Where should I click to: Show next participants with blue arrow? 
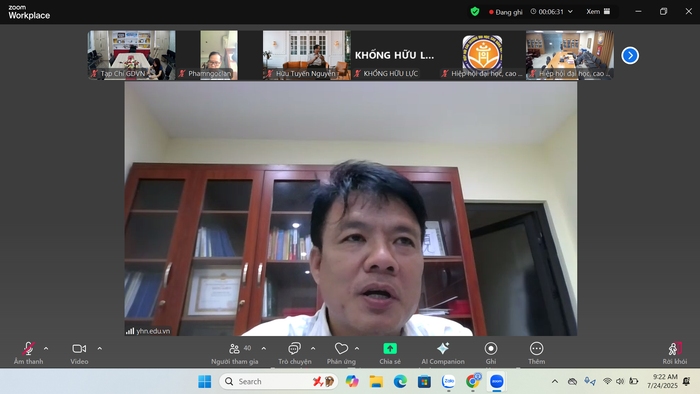(x=630, y=55)
